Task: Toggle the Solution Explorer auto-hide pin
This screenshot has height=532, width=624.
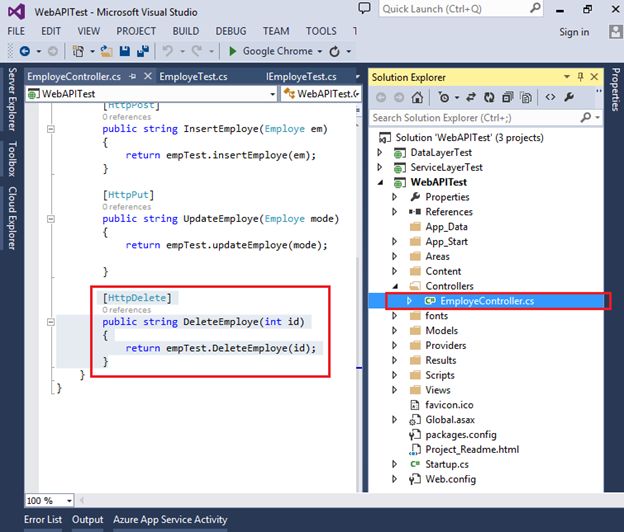Action: point(580,77)
